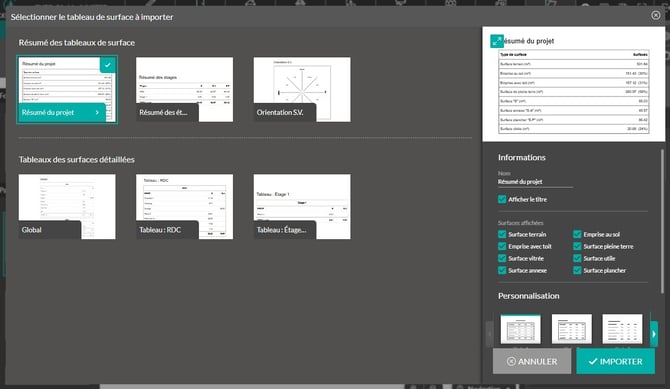Toggle the Surface plancher checkbox

(x=577, y=270)
